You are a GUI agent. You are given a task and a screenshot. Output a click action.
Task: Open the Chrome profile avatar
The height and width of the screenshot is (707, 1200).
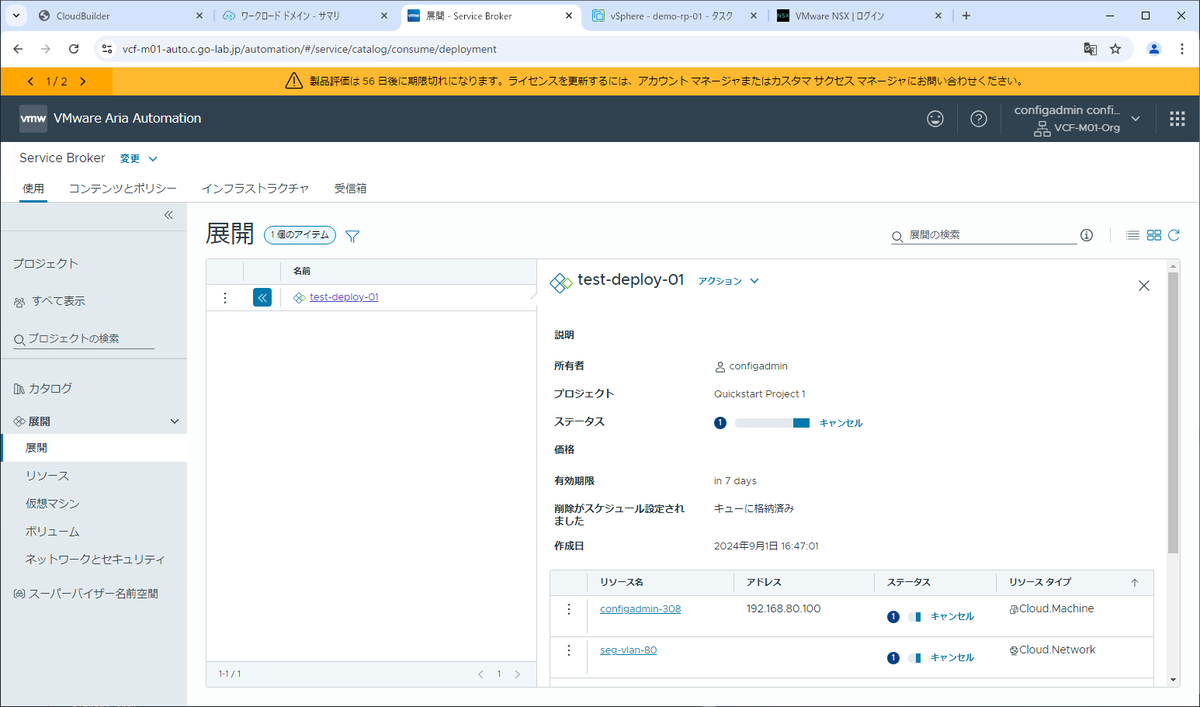tap(1154, 48)
